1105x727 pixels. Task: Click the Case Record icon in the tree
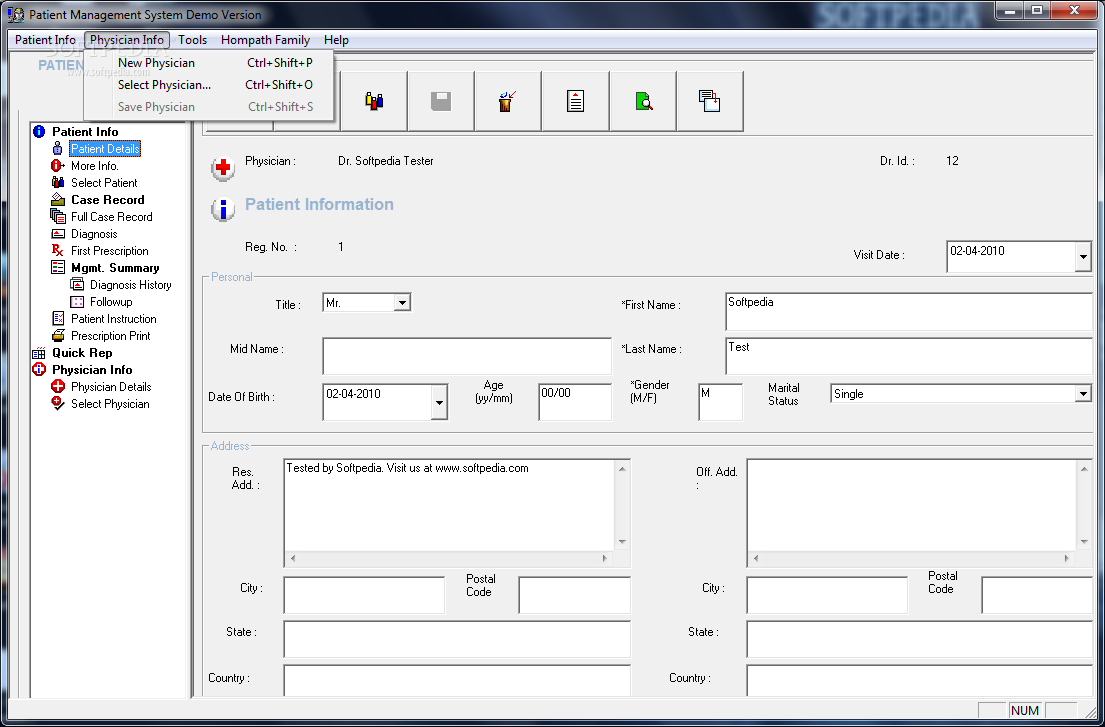[x=58, y=199]
